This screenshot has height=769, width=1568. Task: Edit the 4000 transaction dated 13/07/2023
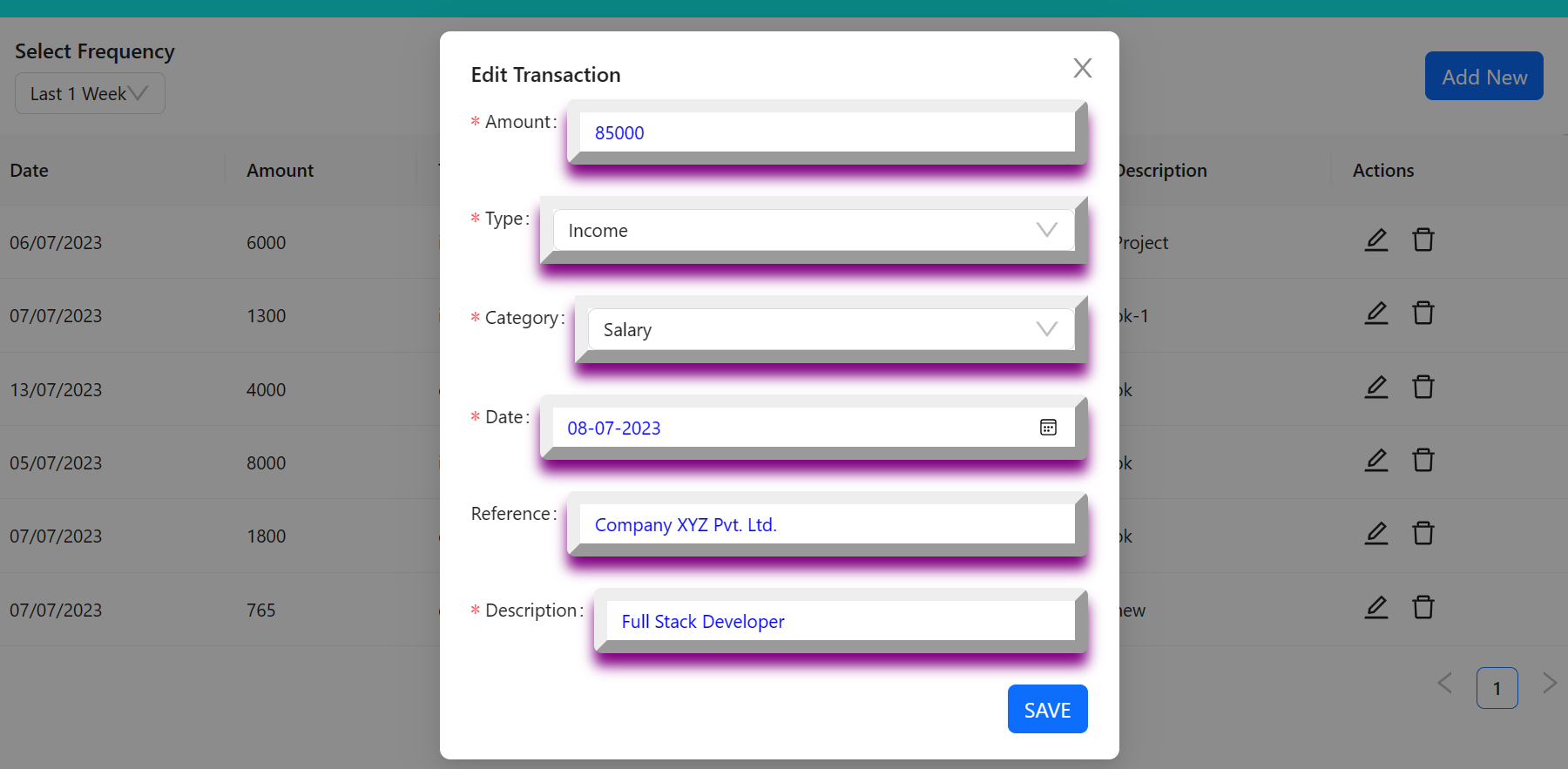[1376, 387]
